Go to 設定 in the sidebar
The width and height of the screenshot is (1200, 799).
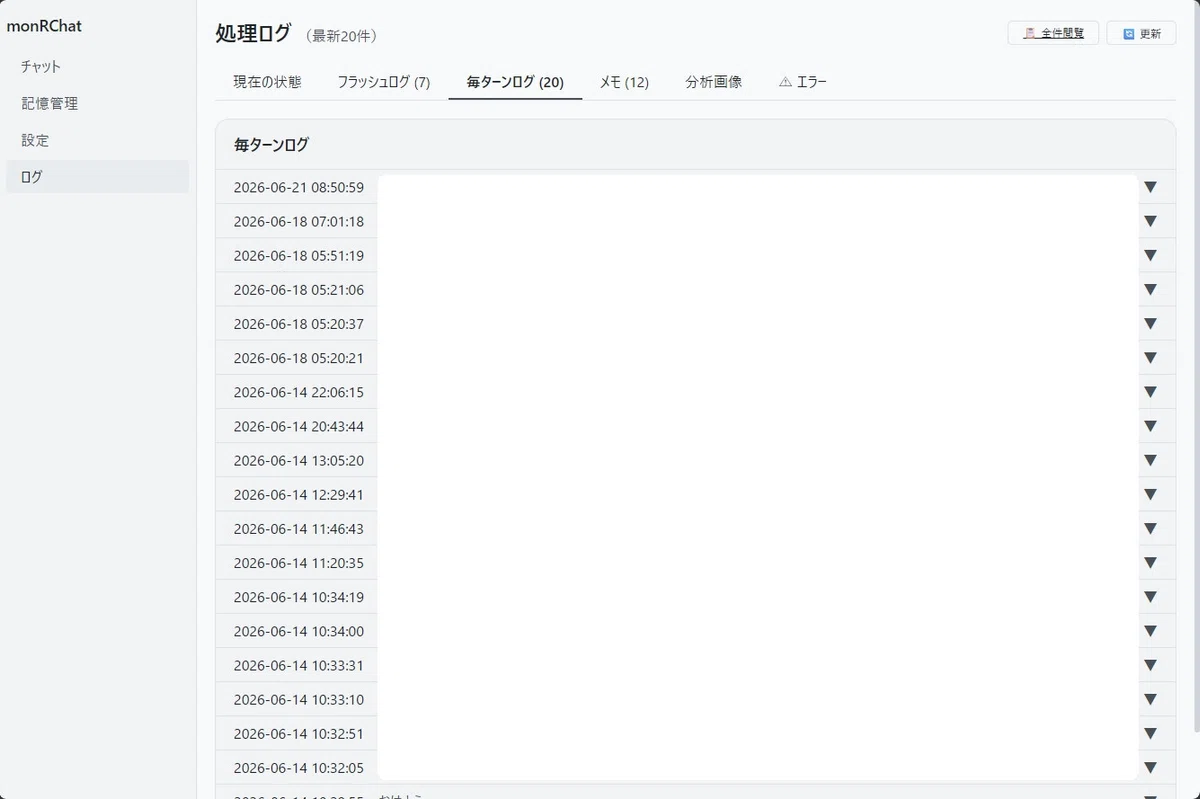pos(97,140)
